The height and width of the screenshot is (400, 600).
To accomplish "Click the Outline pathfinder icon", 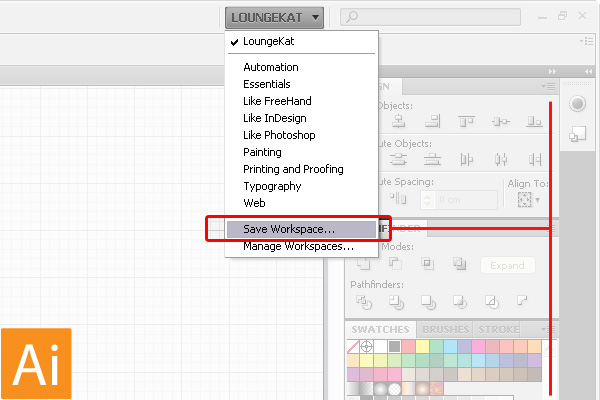I will point(492,302).
